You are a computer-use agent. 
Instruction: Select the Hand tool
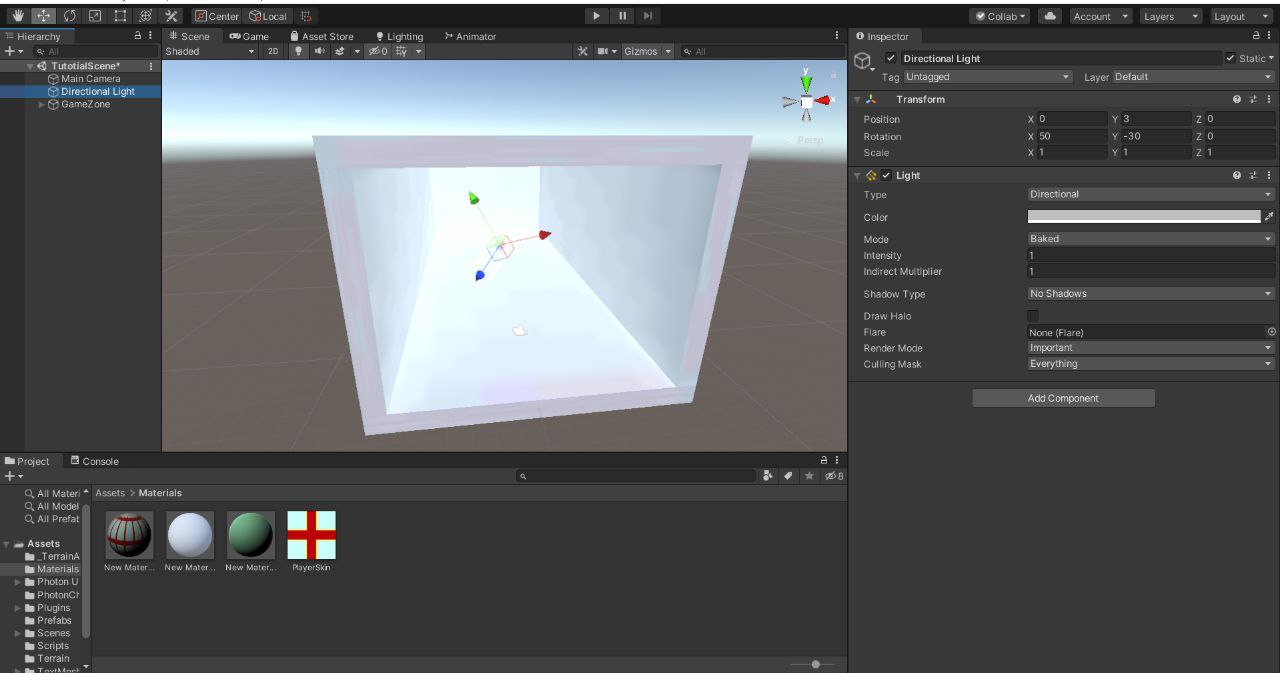tap(19, 16)
